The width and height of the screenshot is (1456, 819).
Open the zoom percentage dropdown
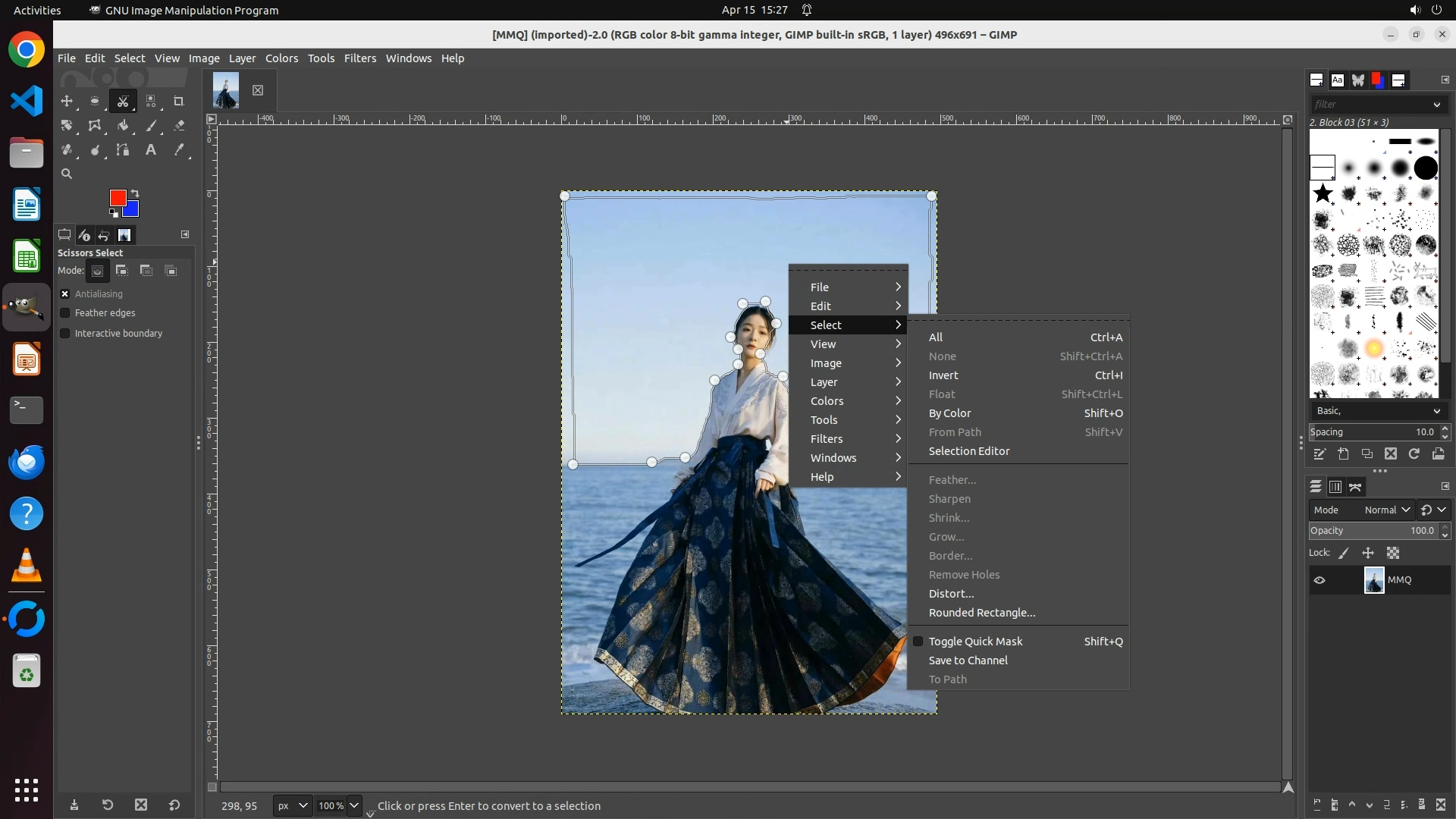click(353, 805)
